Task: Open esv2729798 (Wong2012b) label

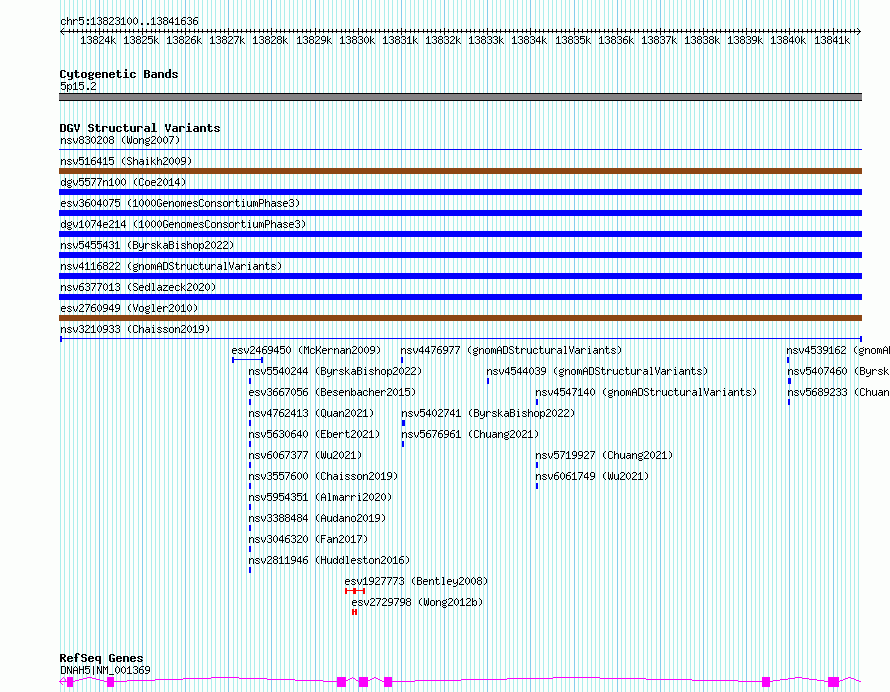Action: (417, 602)
